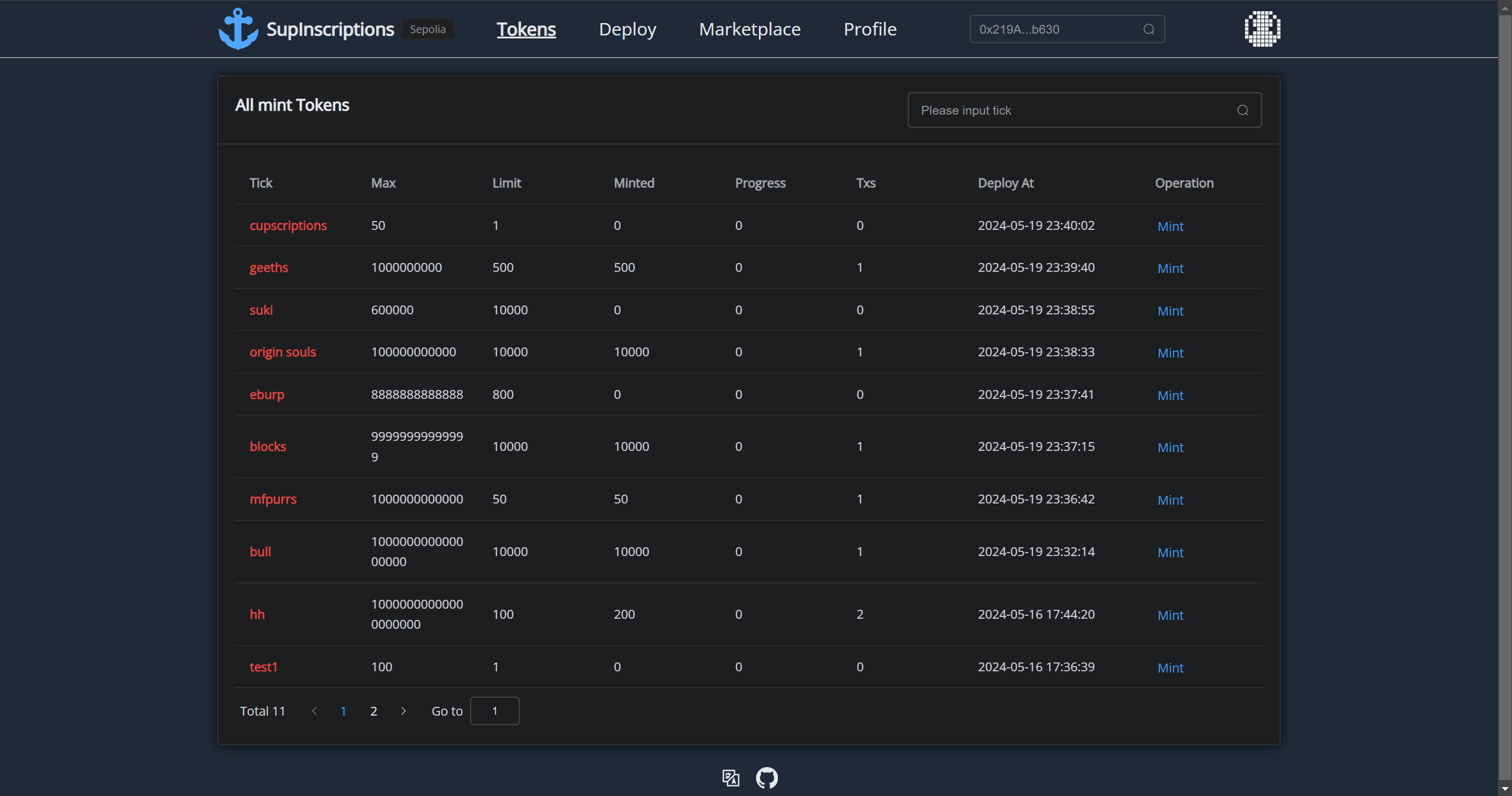Image resolution: width=1512 pixels, height=796 pixels.
Task: Click the mfpurrs tick name
Action: (x=273, y=499)
